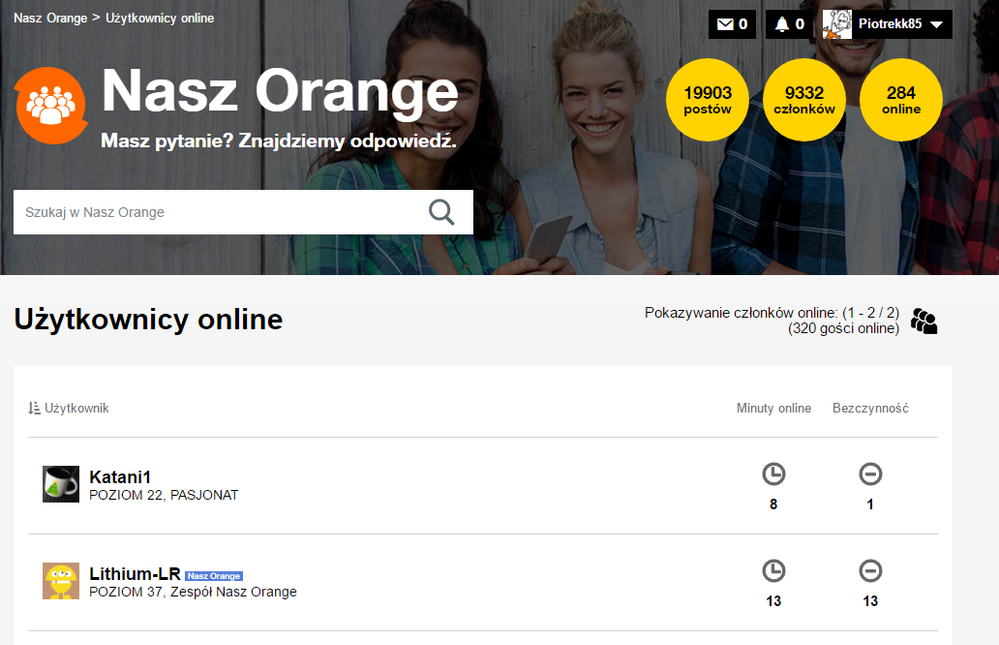
Task: Click the 9332 członków yellow circle
Action: [x=804, y=100]
